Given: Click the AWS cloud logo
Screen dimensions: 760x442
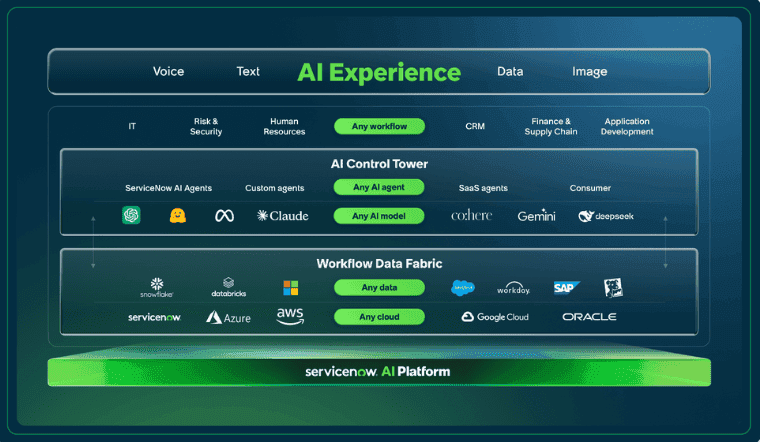Looking at the screenshot, I should [x=290, y=317].
